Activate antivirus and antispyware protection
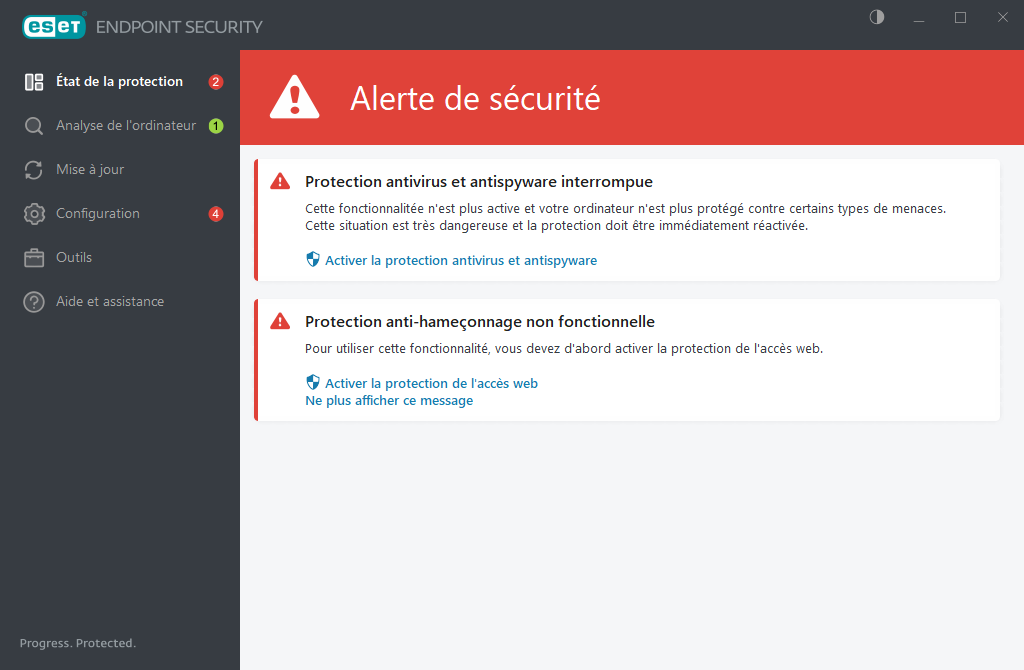Image resolution: width=1024 pixels, height=670 pixels. (x=462, y=260)
